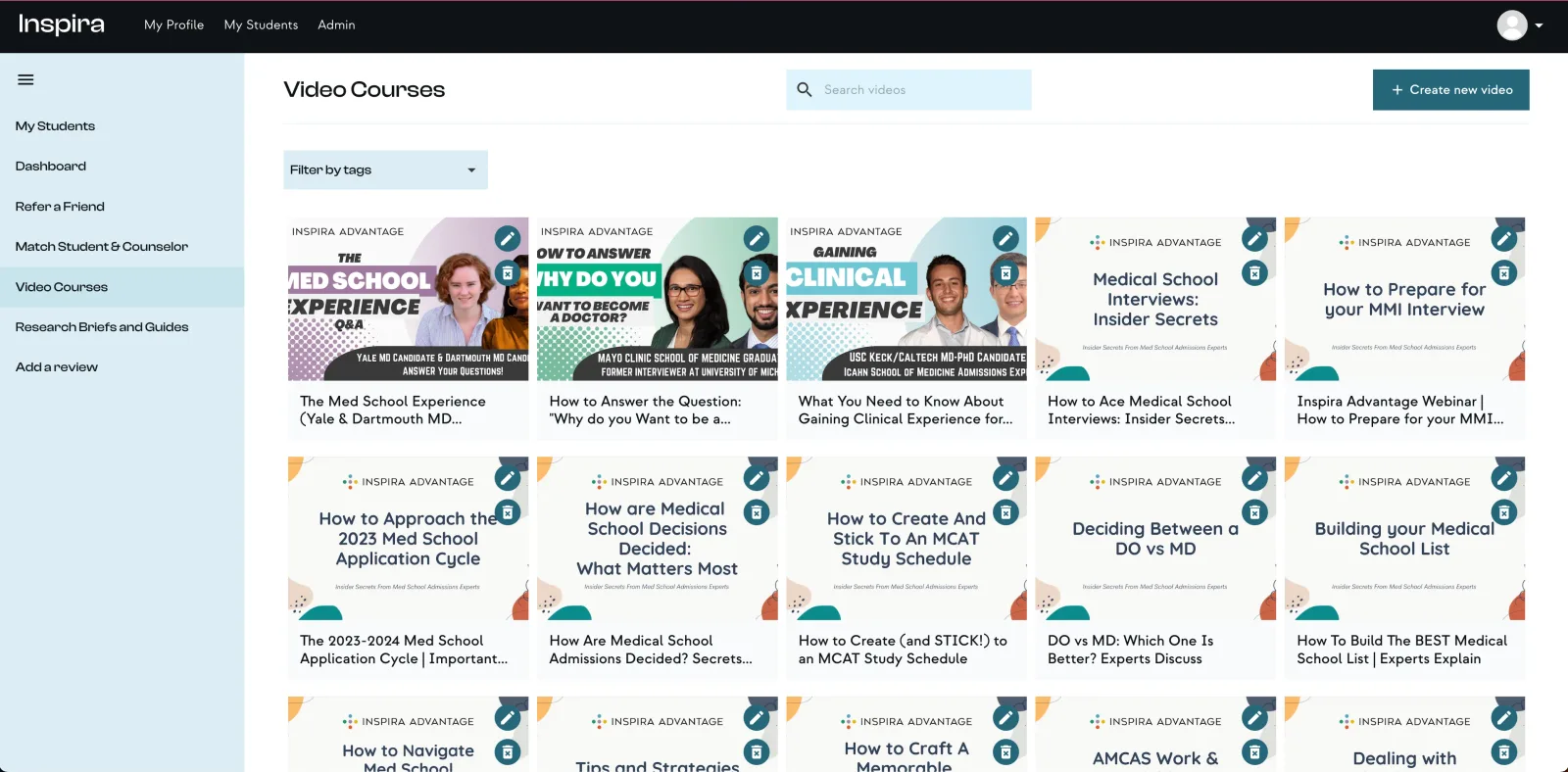Delete Building your Medical School List video
1568x772 pixels.
[x=1504, y=512]
